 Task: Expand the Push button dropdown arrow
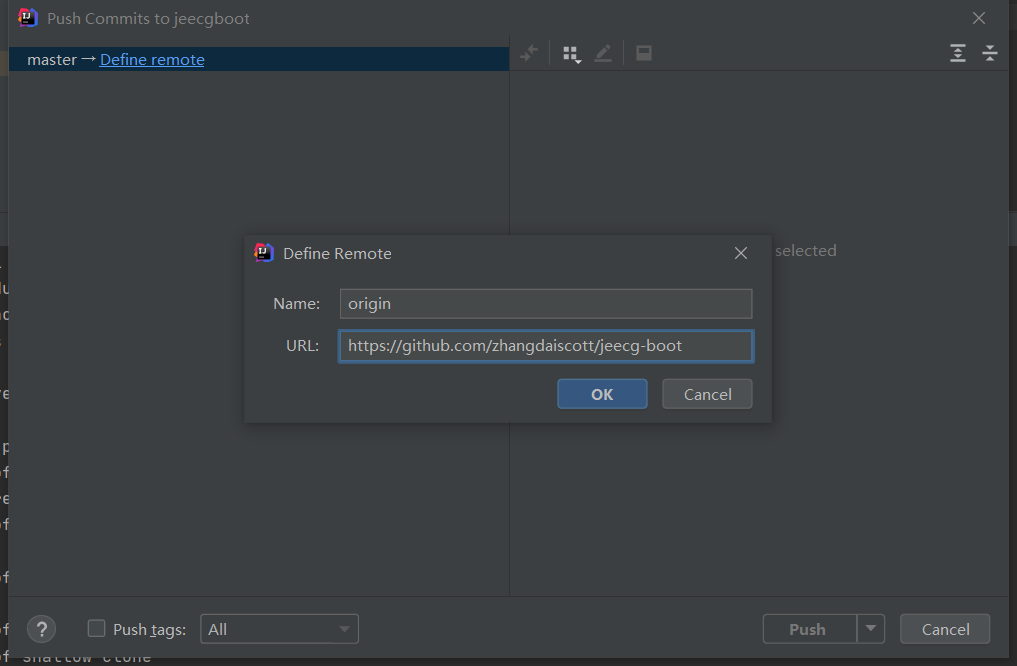click(x=871, y=629)
